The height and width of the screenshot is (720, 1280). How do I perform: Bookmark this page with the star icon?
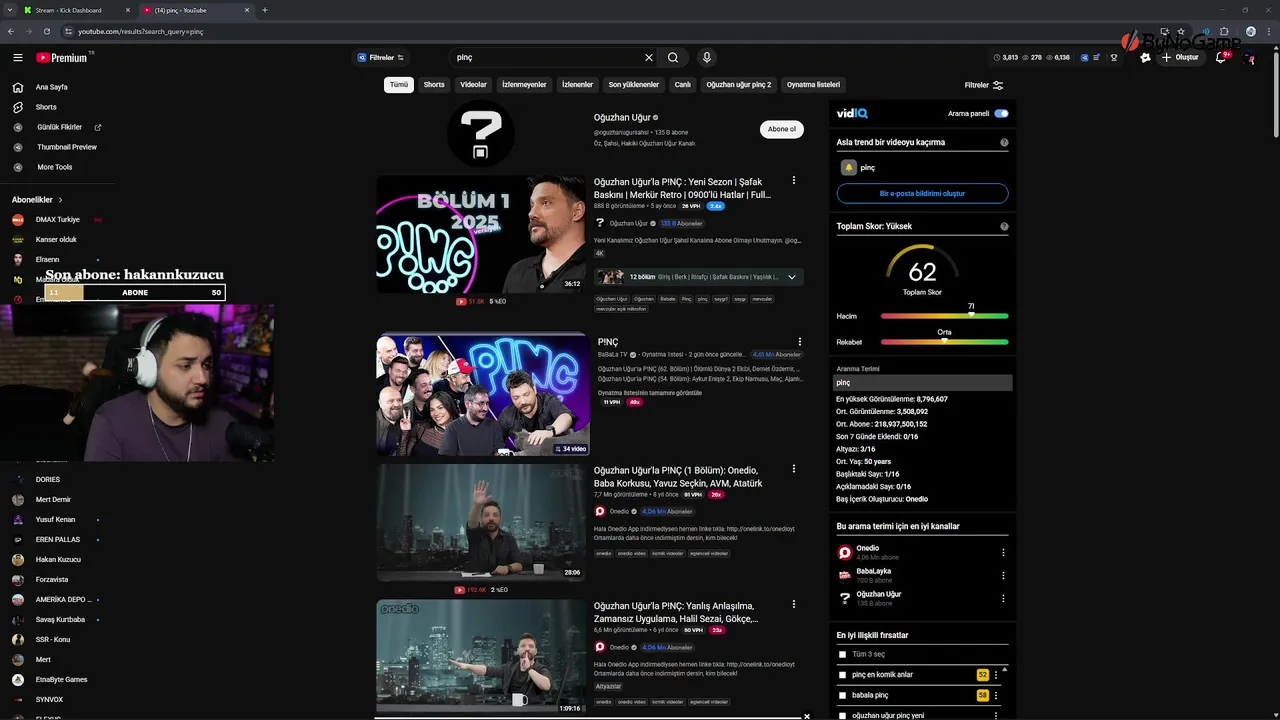click(1181, 31)
